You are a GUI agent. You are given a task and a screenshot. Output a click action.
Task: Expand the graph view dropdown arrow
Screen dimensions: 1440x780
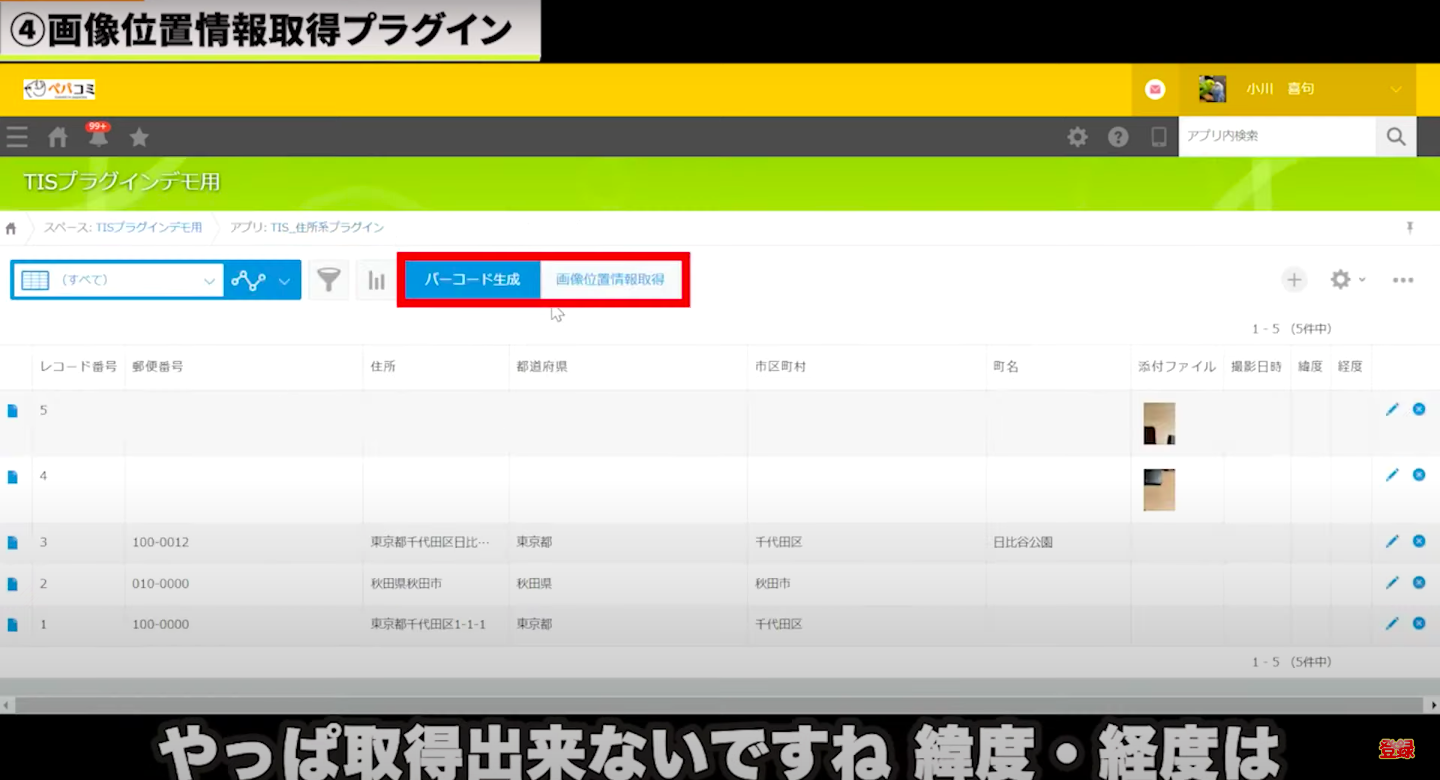coord(284,281)
